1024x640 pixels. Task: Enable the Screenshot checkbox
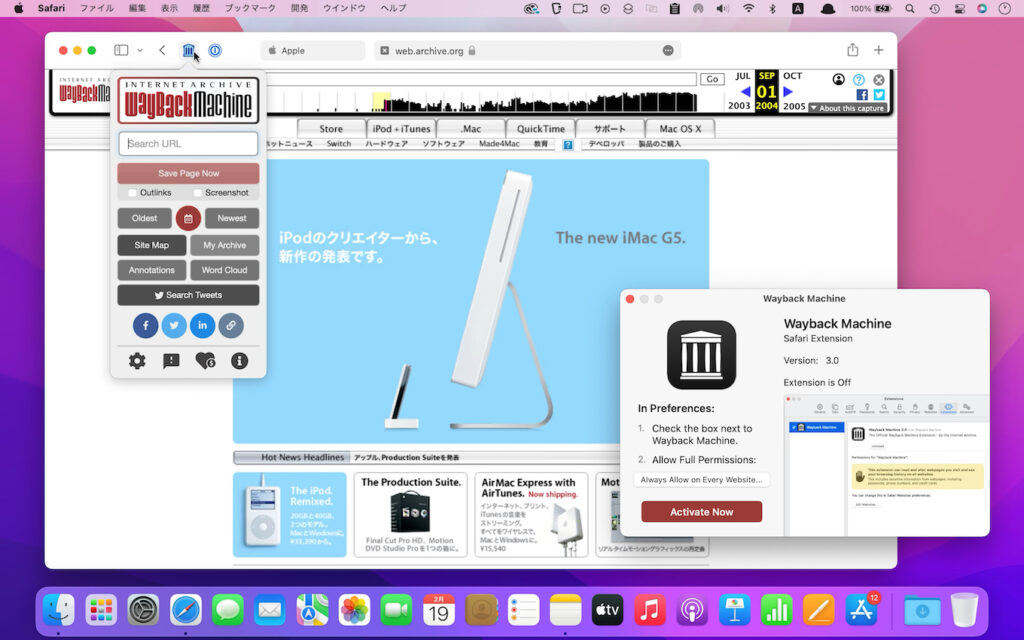(x=197, y=193)
